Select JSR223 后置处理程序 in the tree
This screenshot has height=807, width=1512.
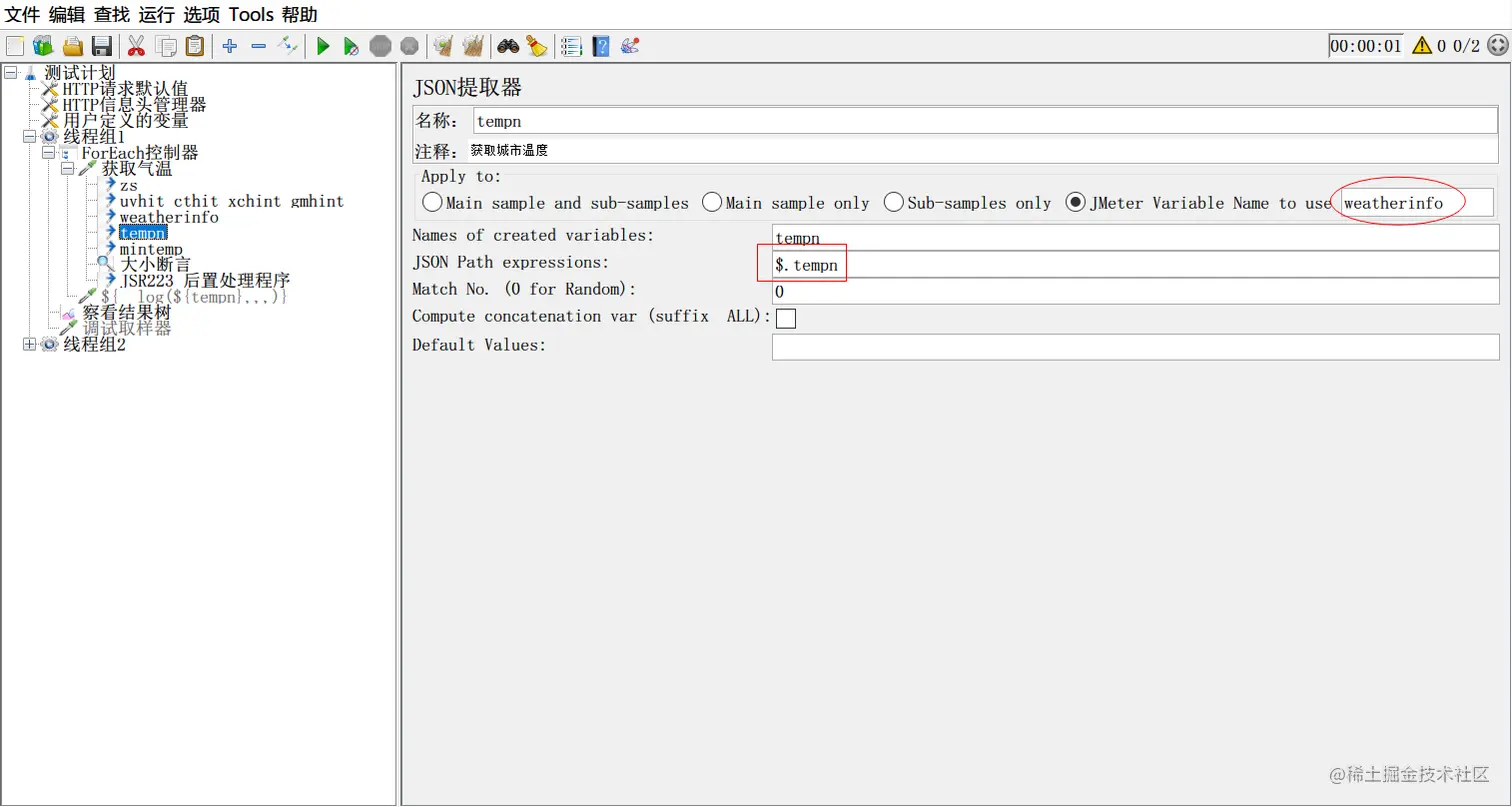pos(205,281)
